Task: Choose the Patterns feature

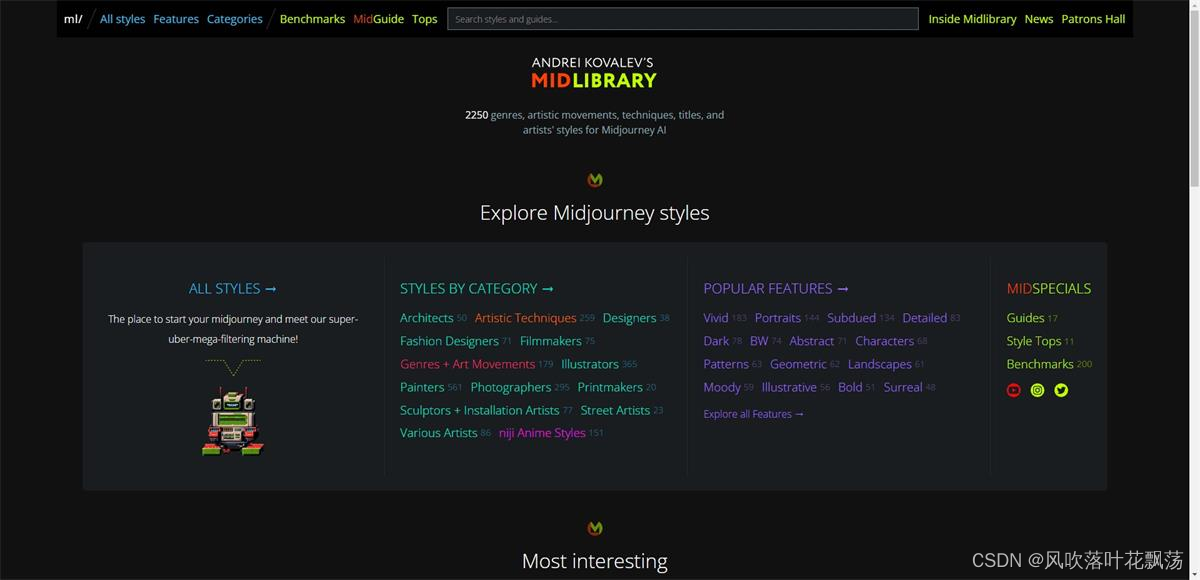Action: pos(726,364)
